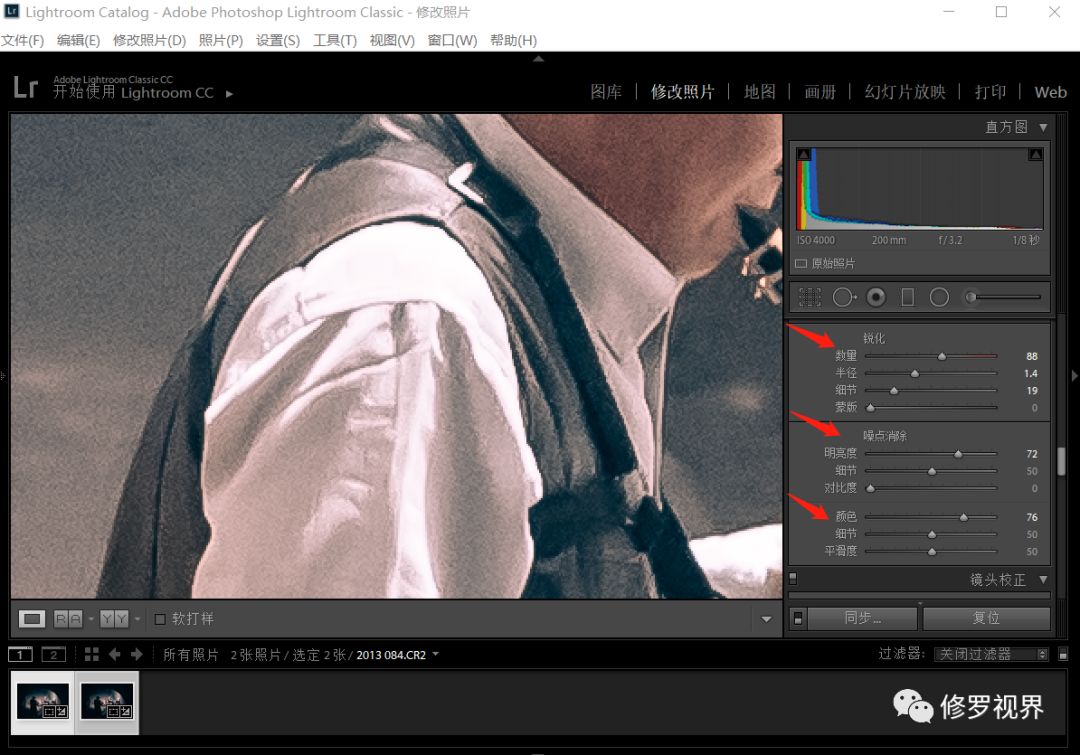Switch to the 图库 module

(x=606, y=92)
